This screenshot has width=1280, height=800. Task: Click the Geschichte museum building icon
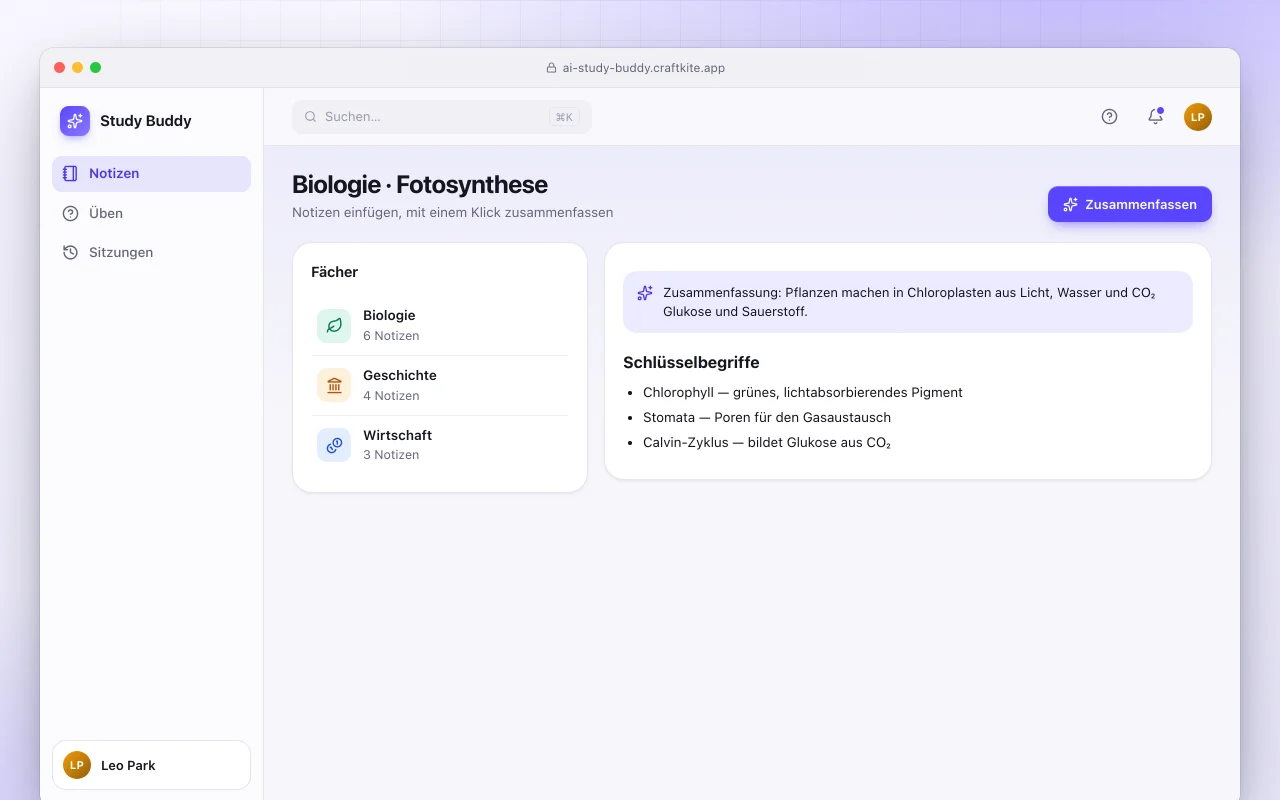pos(334,385)
